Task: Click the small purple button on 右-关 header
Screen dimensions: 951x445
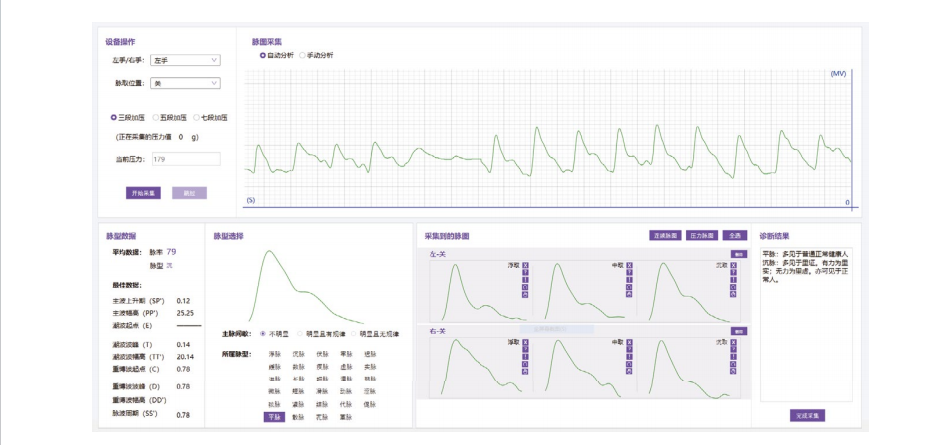Action: 739,331
